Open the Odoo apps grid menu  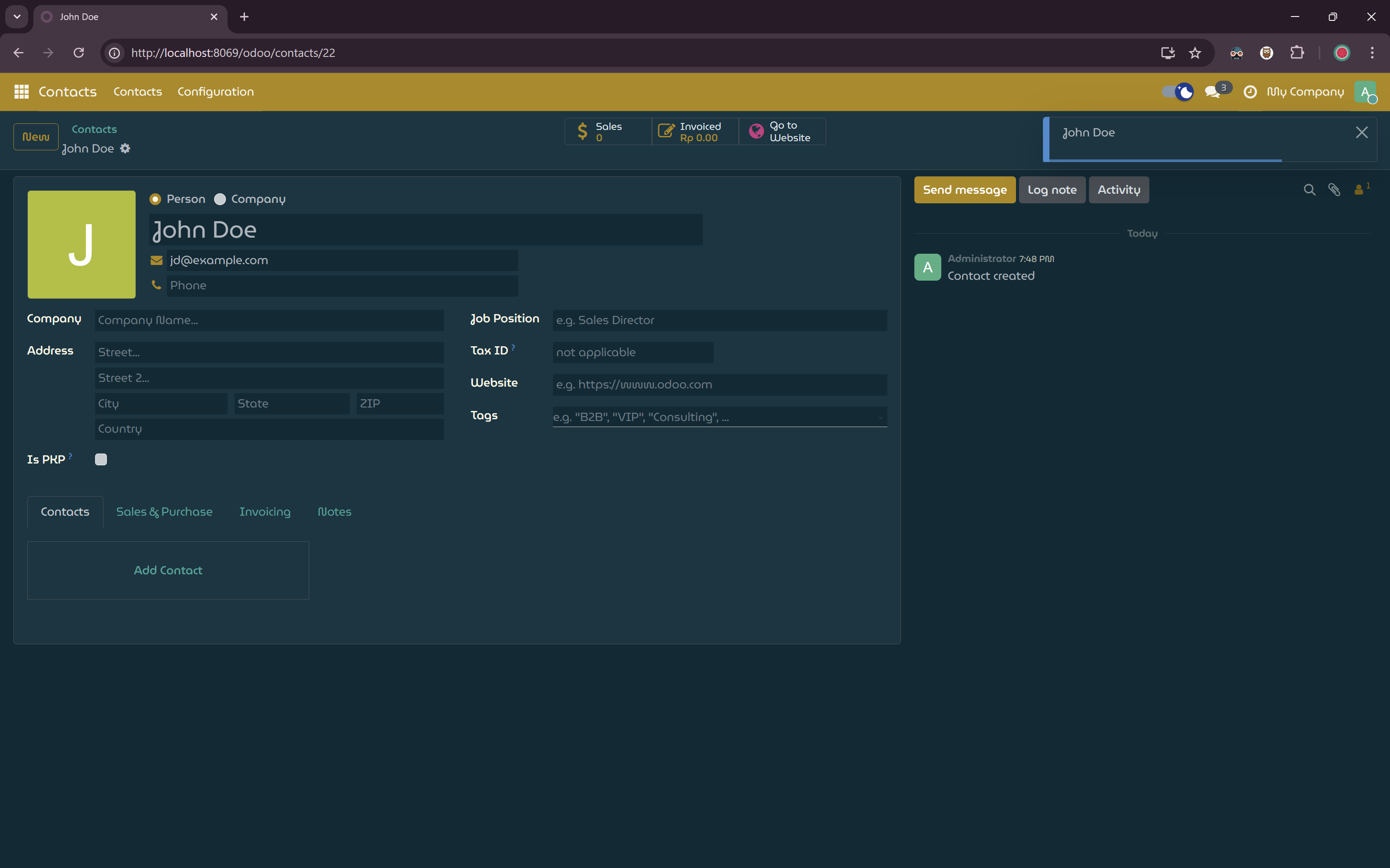point(21,91)
